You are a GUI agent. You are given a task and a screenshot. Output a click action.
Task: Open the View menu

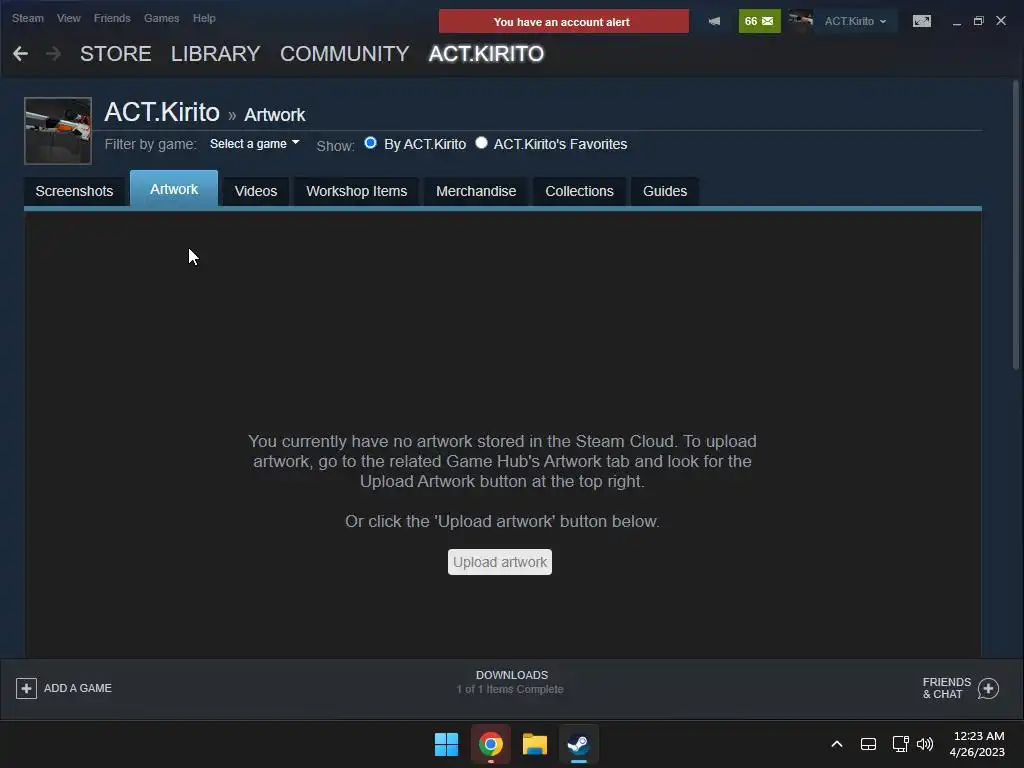tap(69, 18)
